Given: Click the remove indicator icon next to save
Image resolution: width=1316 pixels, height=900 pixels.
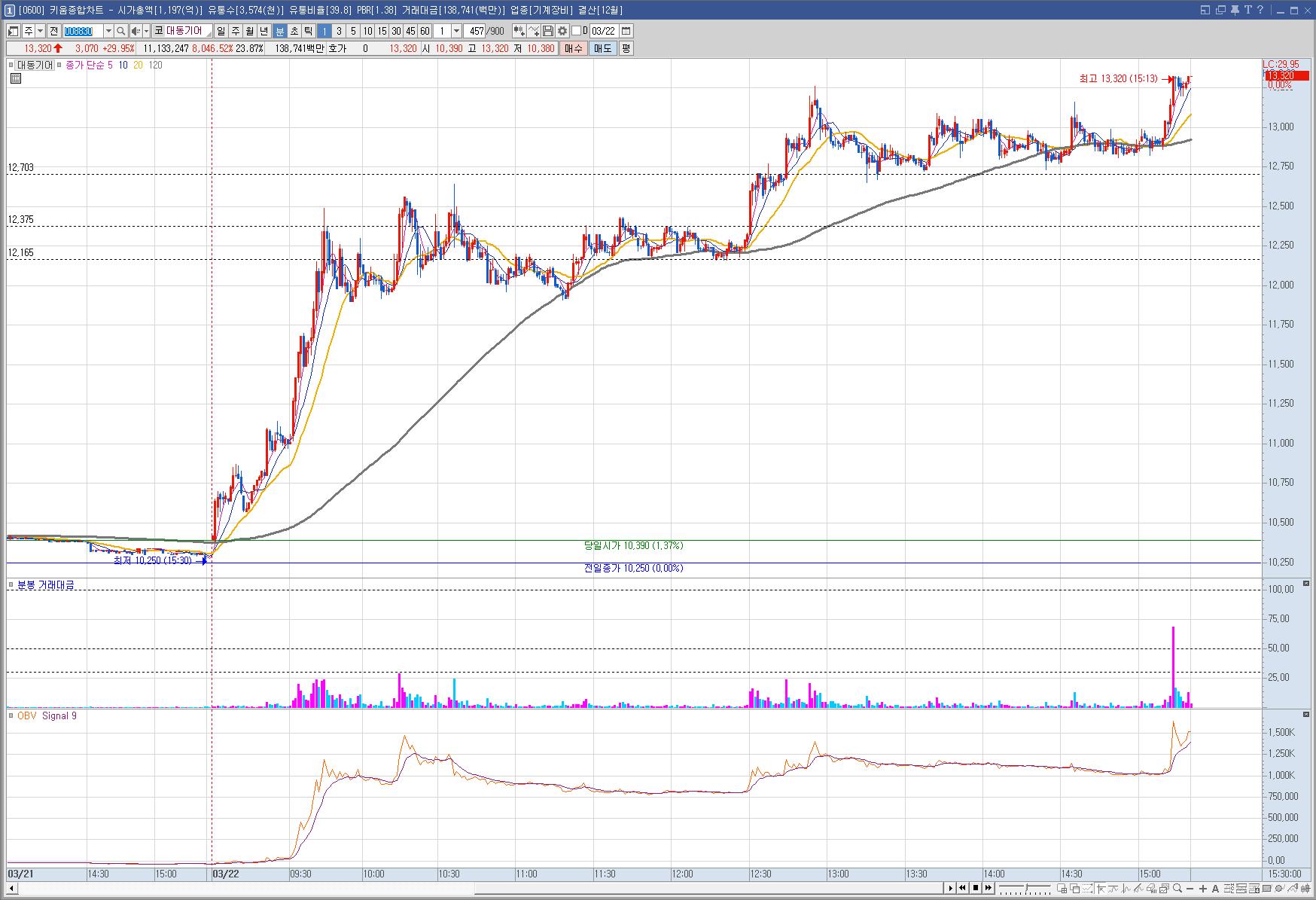Looking at the screenshot, I should (x=534, y=31).
